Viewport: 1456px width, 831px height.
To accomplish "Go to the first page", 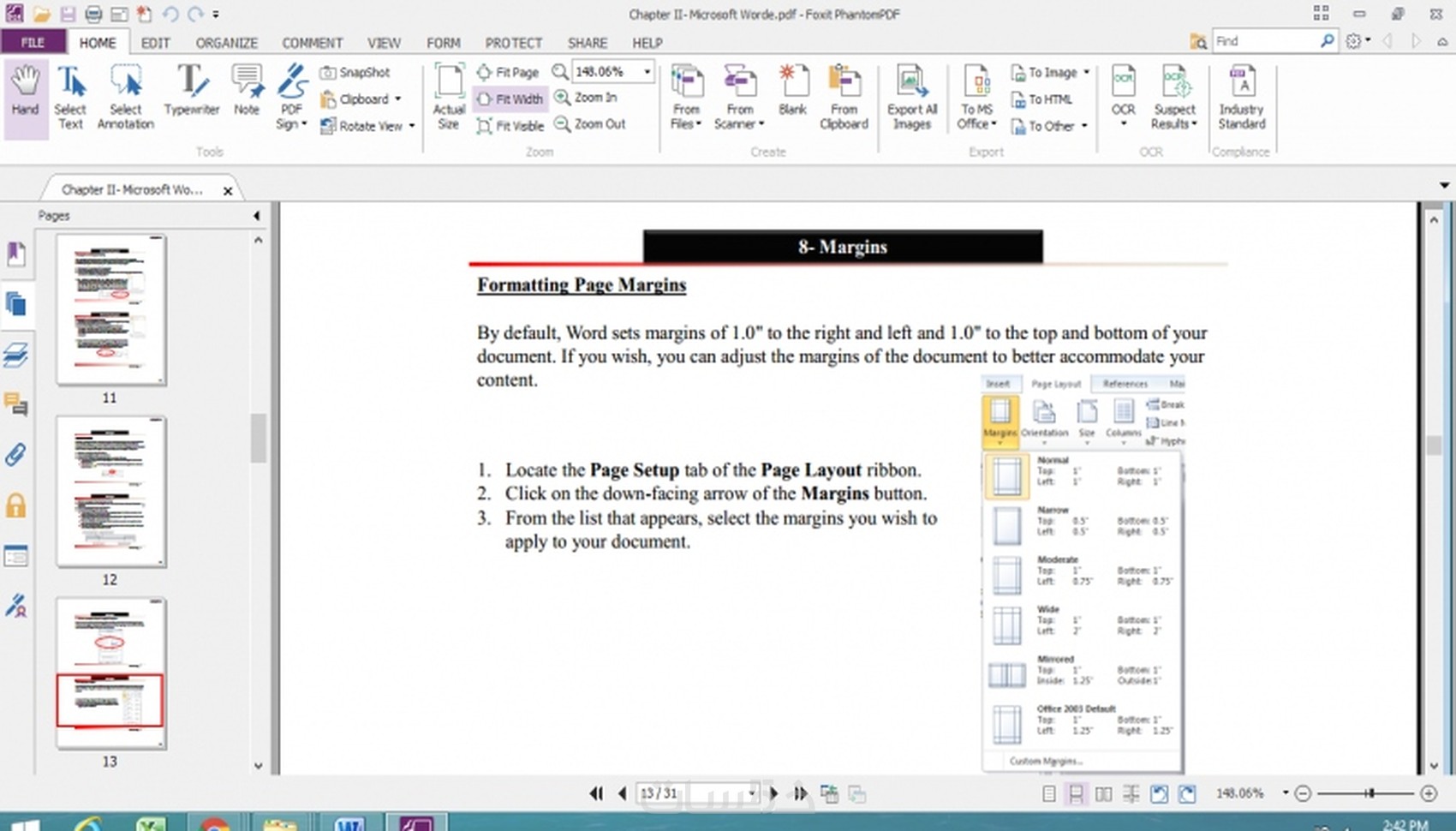I will [596, 793].
